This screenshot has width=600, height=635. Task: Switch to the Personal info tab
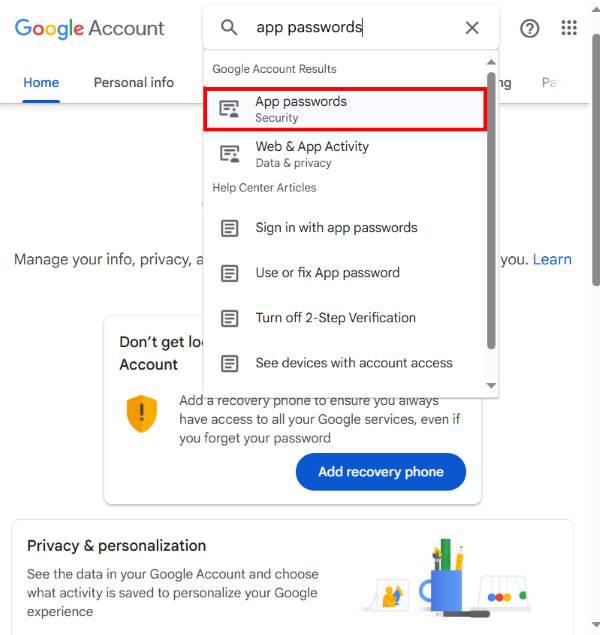(134, 83)
